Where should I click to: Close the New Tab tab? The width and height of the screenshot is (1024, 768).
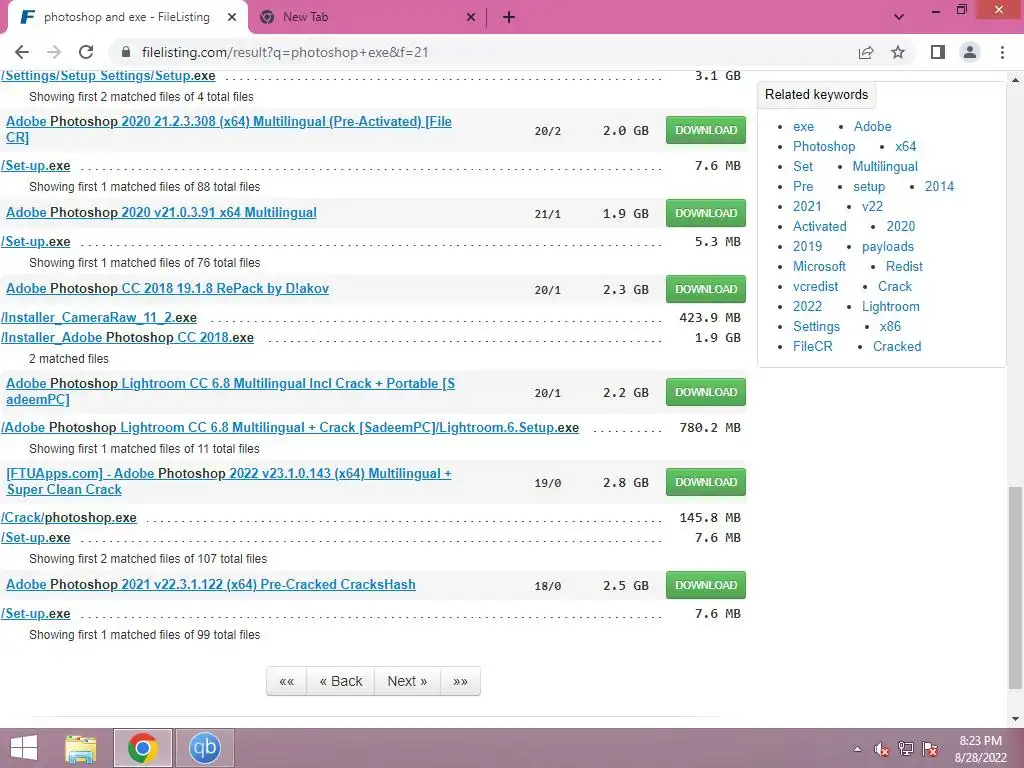[x=471, y=18]
